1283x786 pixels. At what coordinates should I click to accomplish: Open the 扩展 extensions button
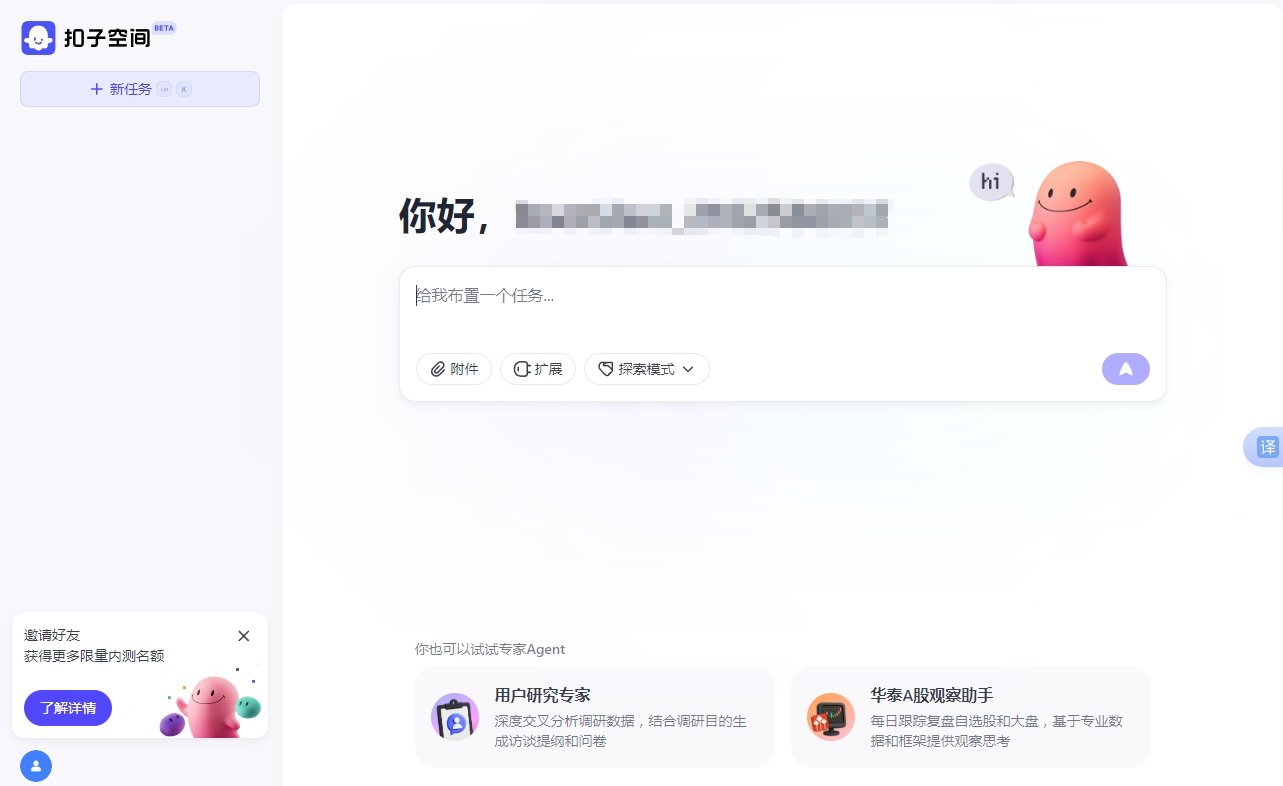(538, 369)
